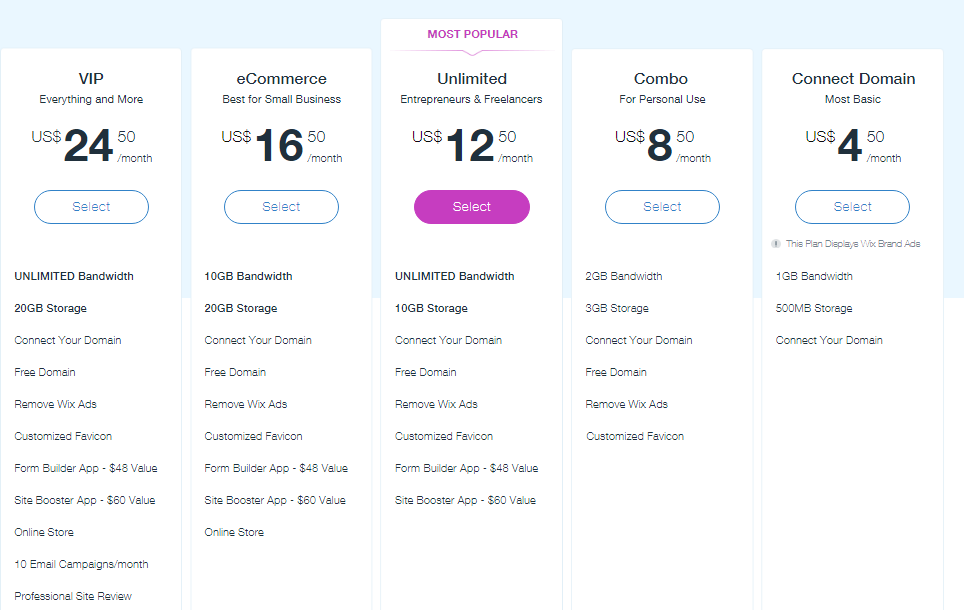Click 'This Plan Displays Wix Brand Ads' text
This screenshot has width=964, height=610.
pos(853,244)
